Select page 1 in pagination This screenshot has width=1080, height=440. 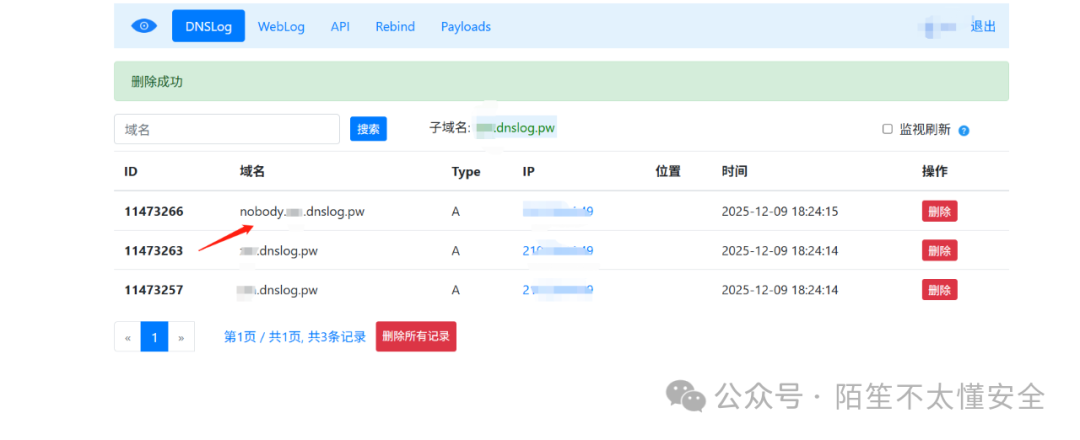154,337
